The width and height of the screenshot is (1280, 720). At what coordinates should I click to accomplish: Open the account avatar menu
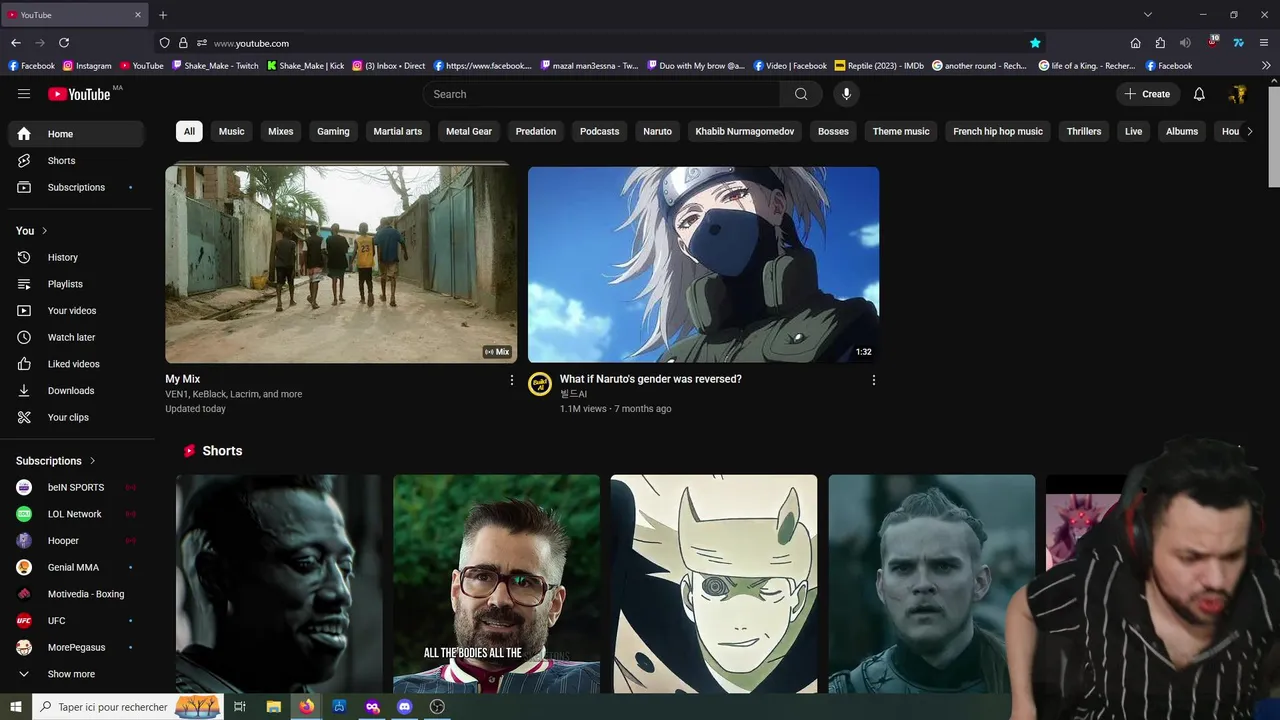click(x=1238, y=94)
